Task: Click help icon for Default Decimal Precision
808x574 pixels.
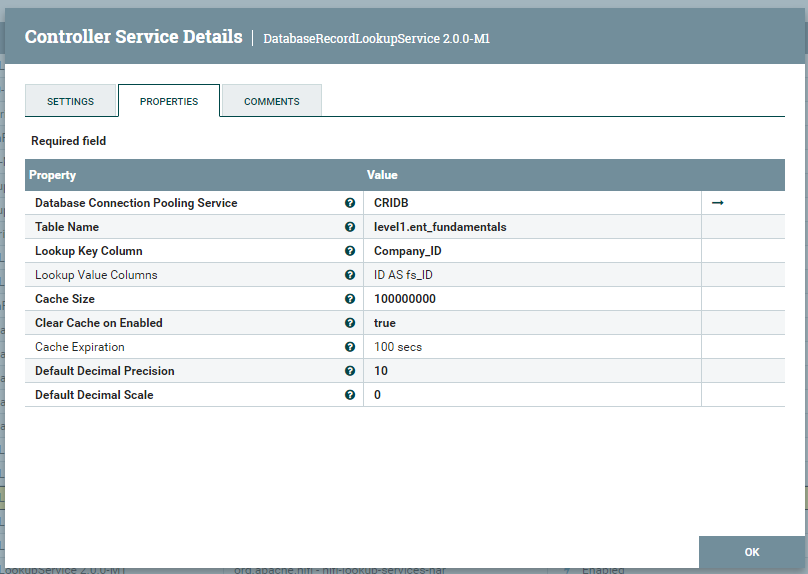Action: point(350,371)
